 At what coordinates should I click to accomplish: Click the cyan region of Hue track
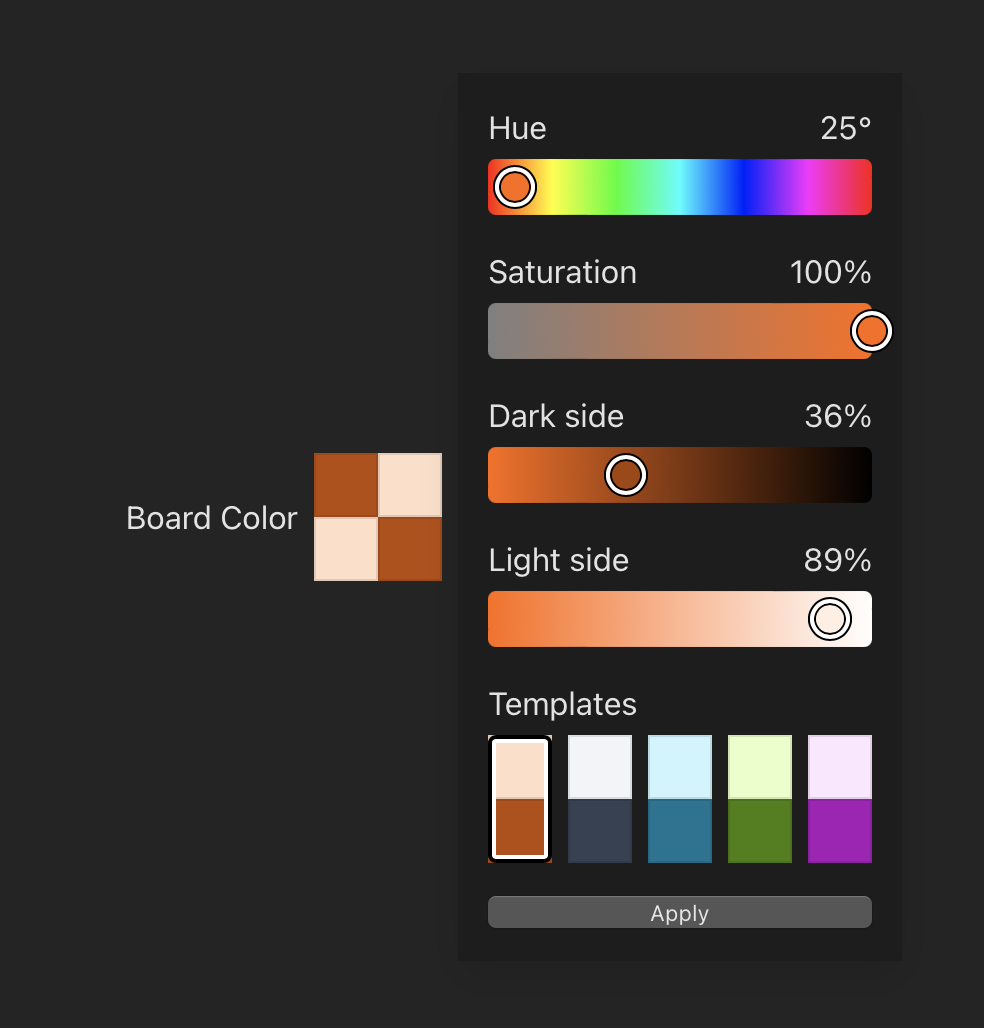point(680,187)
